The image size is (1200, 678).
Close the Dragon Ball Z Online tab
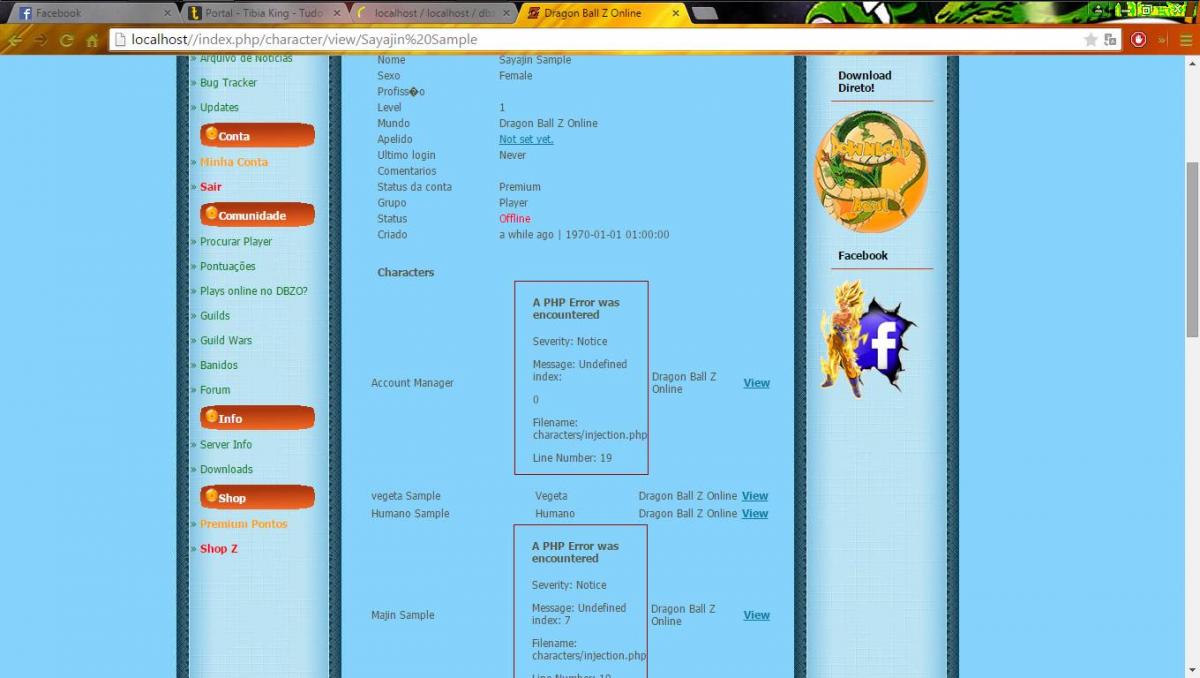[x=676, y=14]
